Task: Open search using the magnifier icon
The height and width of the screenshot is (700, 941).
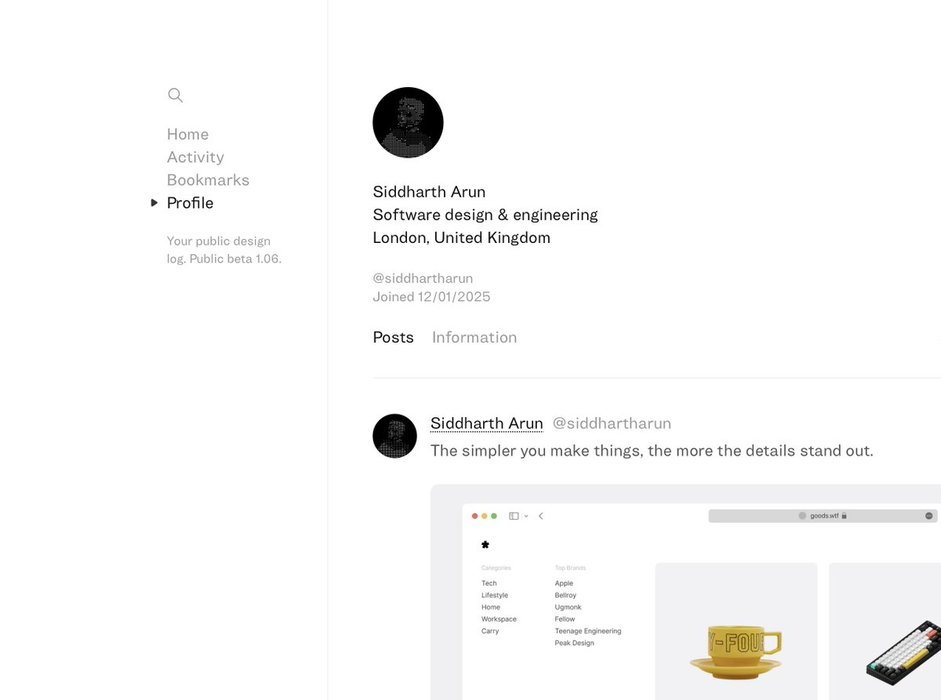Action: 175,95
